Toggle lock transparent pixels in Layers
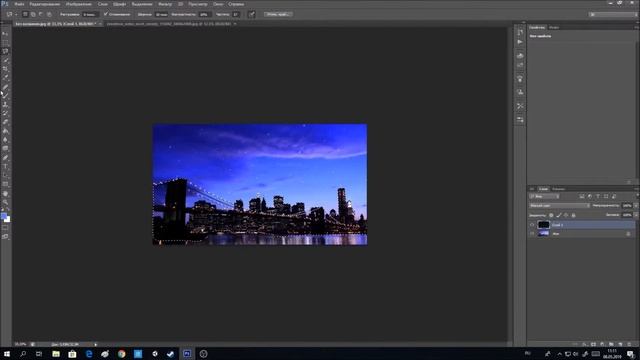The height and width of the screenshot is (360, 640). coord(551,215)
